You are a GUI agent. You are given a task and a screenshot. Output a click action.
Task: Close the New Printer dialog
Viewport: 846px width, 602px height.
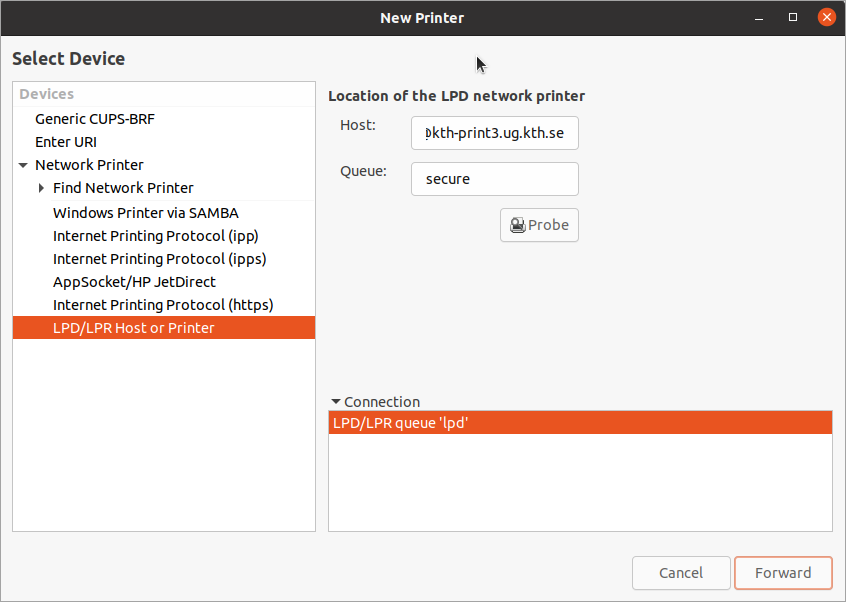click(x=826, y=17)
